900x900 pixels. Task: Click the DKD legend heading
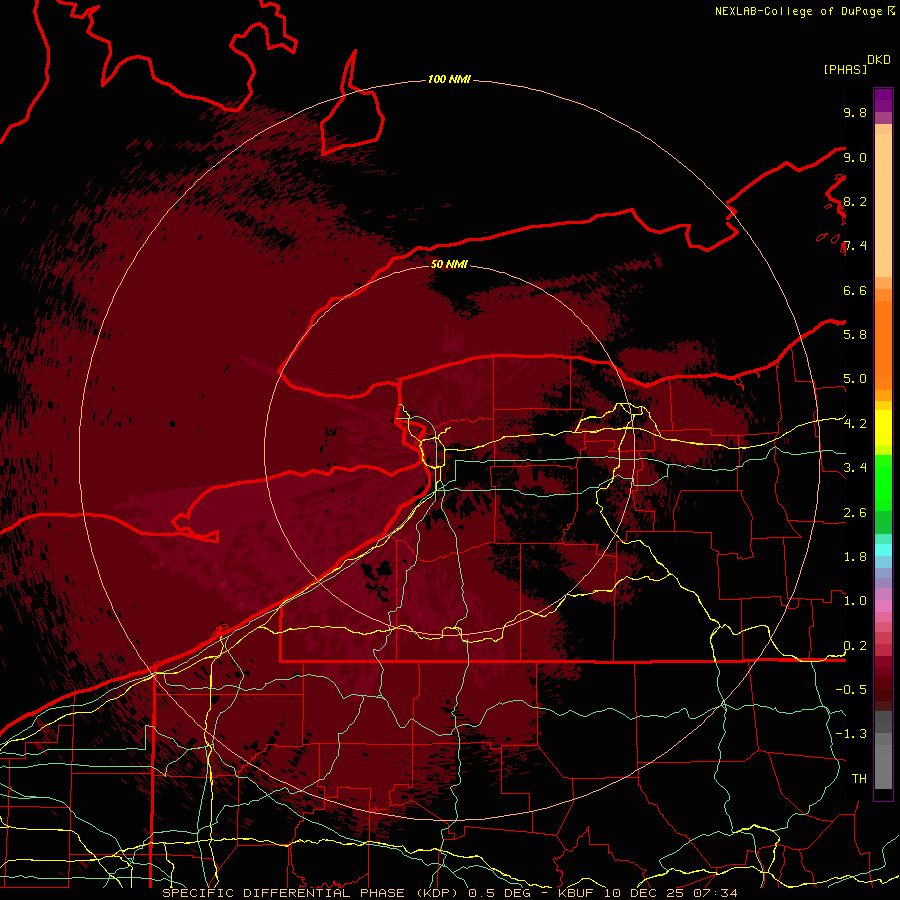pyautogui.click(x=879, y=60)
